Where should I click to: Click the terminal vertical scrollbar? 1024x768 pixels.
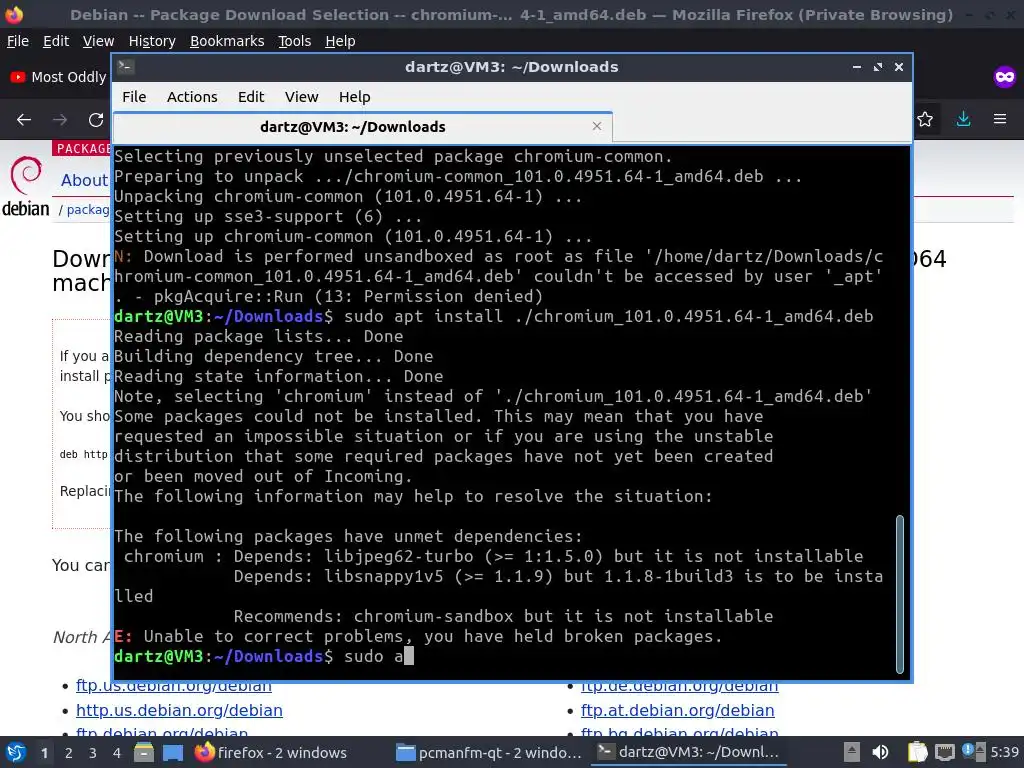900,594
